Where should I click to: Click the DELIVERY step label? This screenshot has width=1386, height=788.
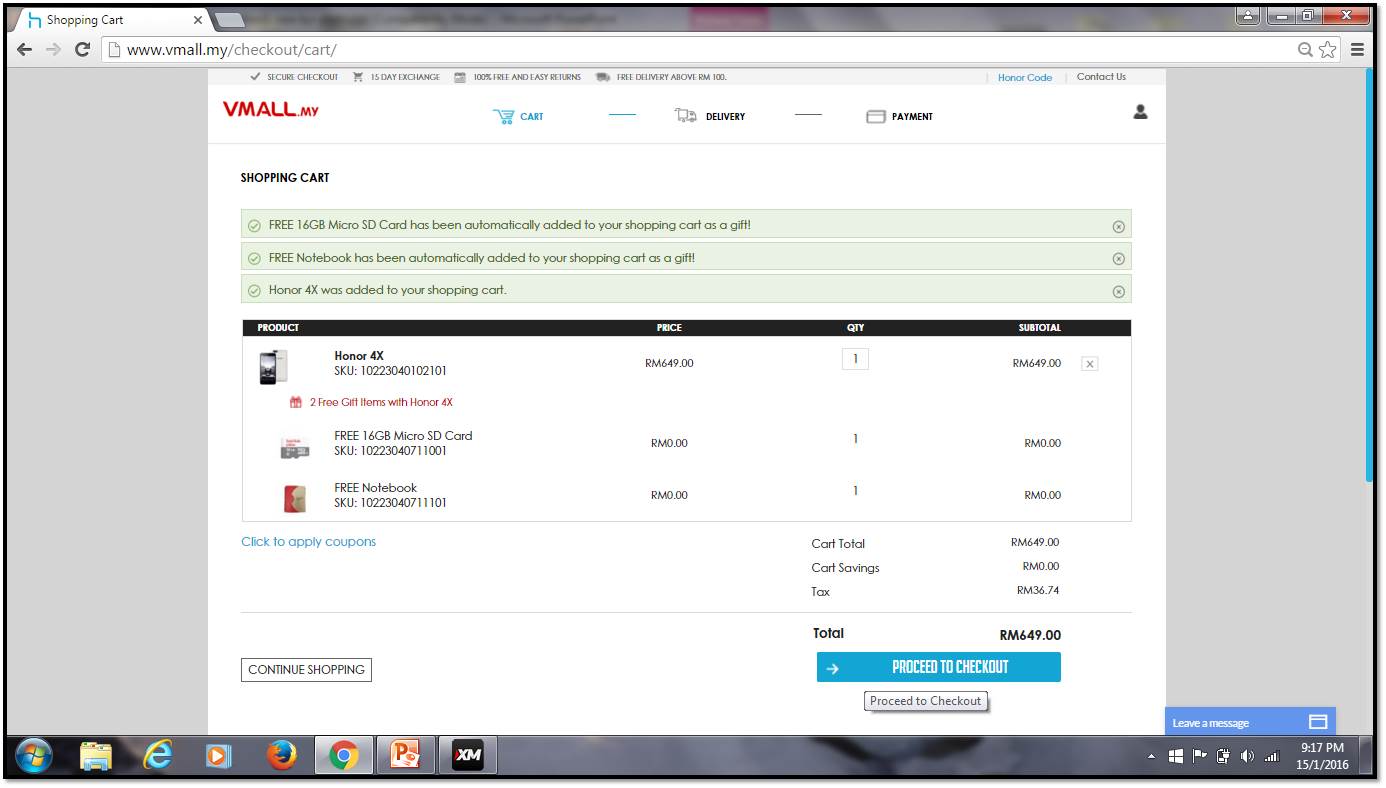(725, 117)
